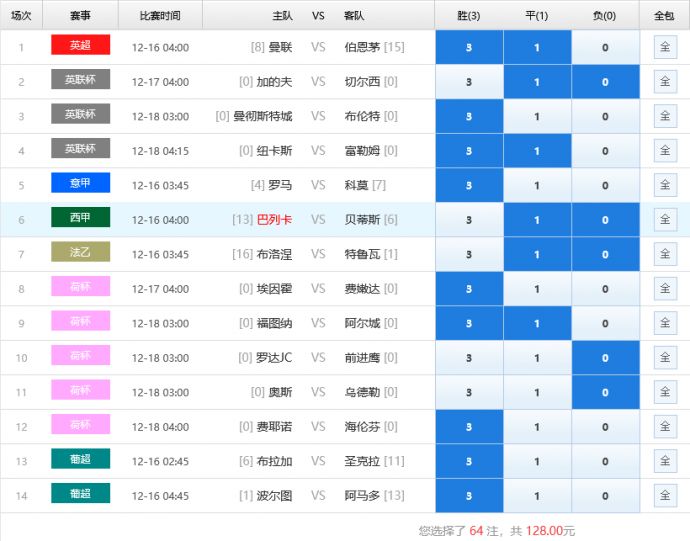Toggle draw (1) for 罗马 vs 科莫
The image size is (690, 541).
[x=537, y=185]
